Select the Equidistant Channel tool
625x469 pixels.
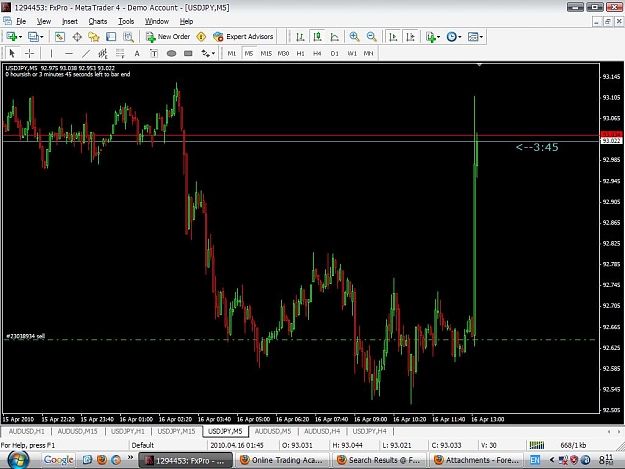pos(103,53)
